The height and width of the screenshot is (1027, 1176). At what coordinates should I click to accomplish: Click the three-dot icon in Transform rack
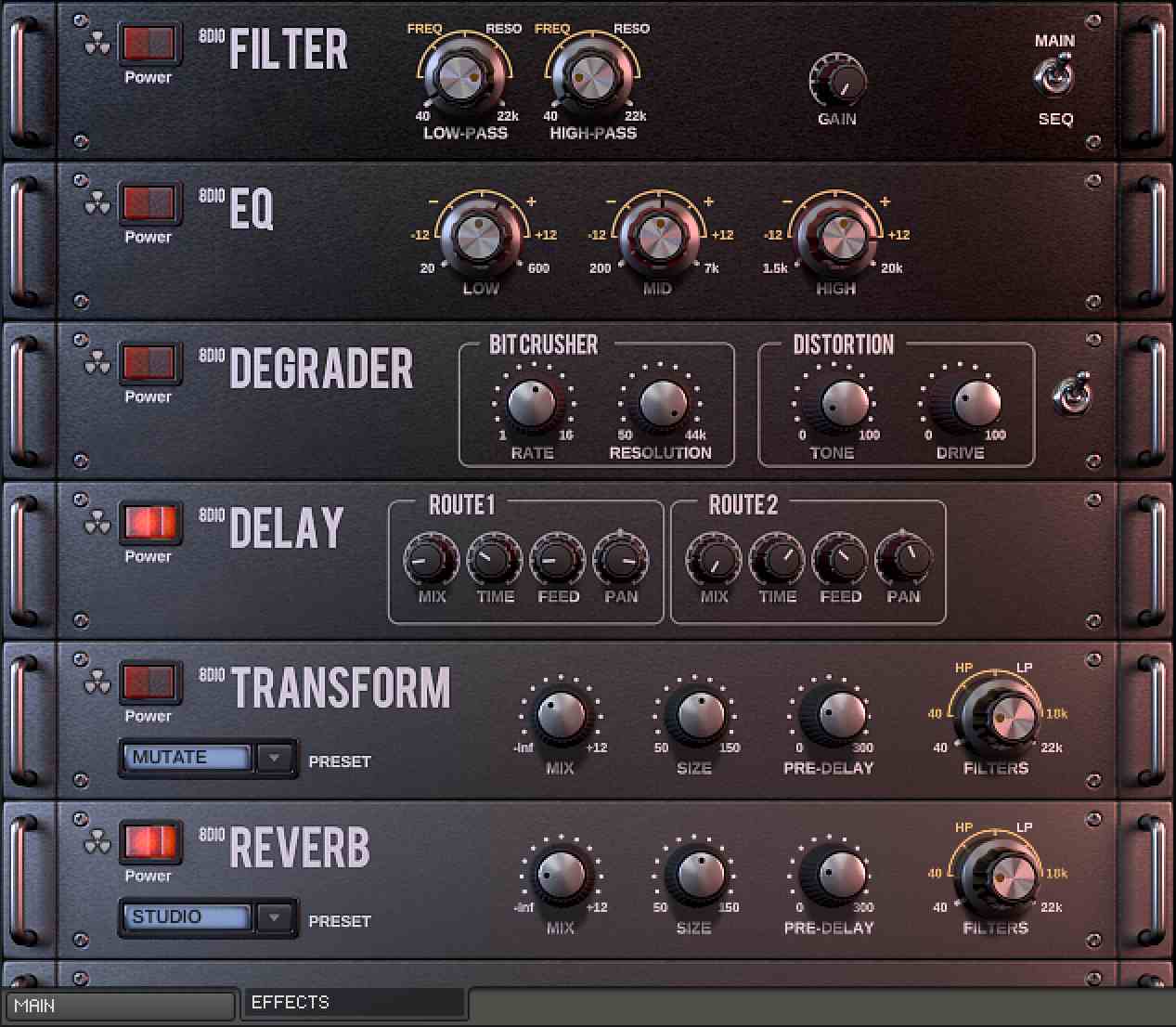97,684
